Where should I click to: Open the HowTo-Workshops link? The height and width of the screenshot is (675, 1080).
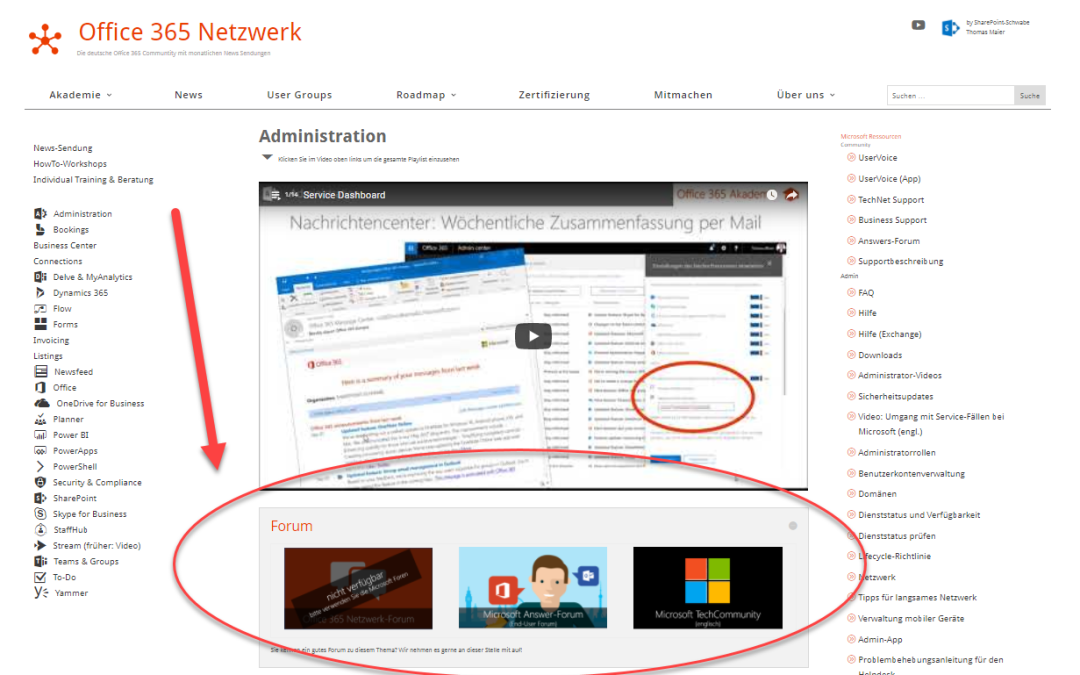coord(70,164)
